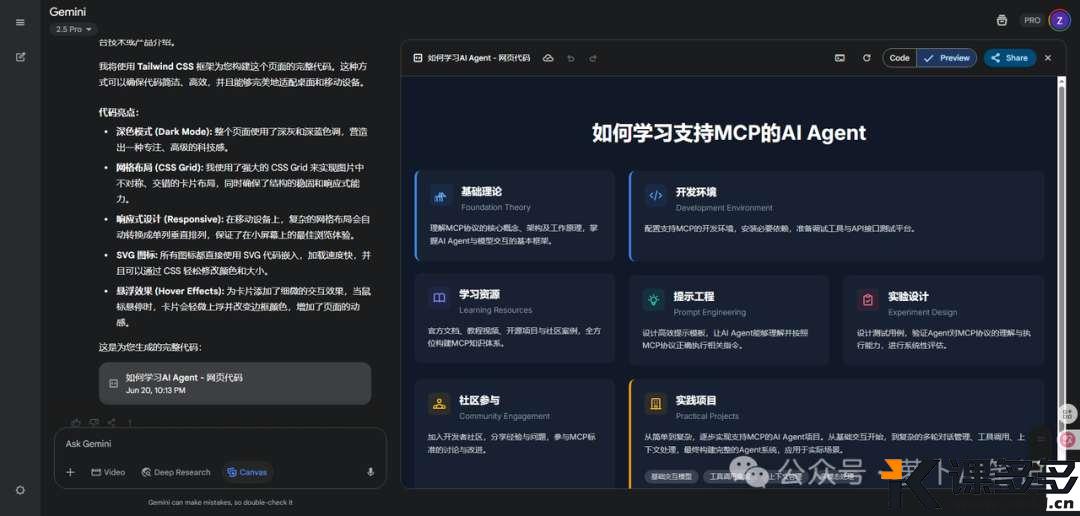Click the 'Experiment Design' subtitle
The image size is (1080, 516).
(922, 312)
